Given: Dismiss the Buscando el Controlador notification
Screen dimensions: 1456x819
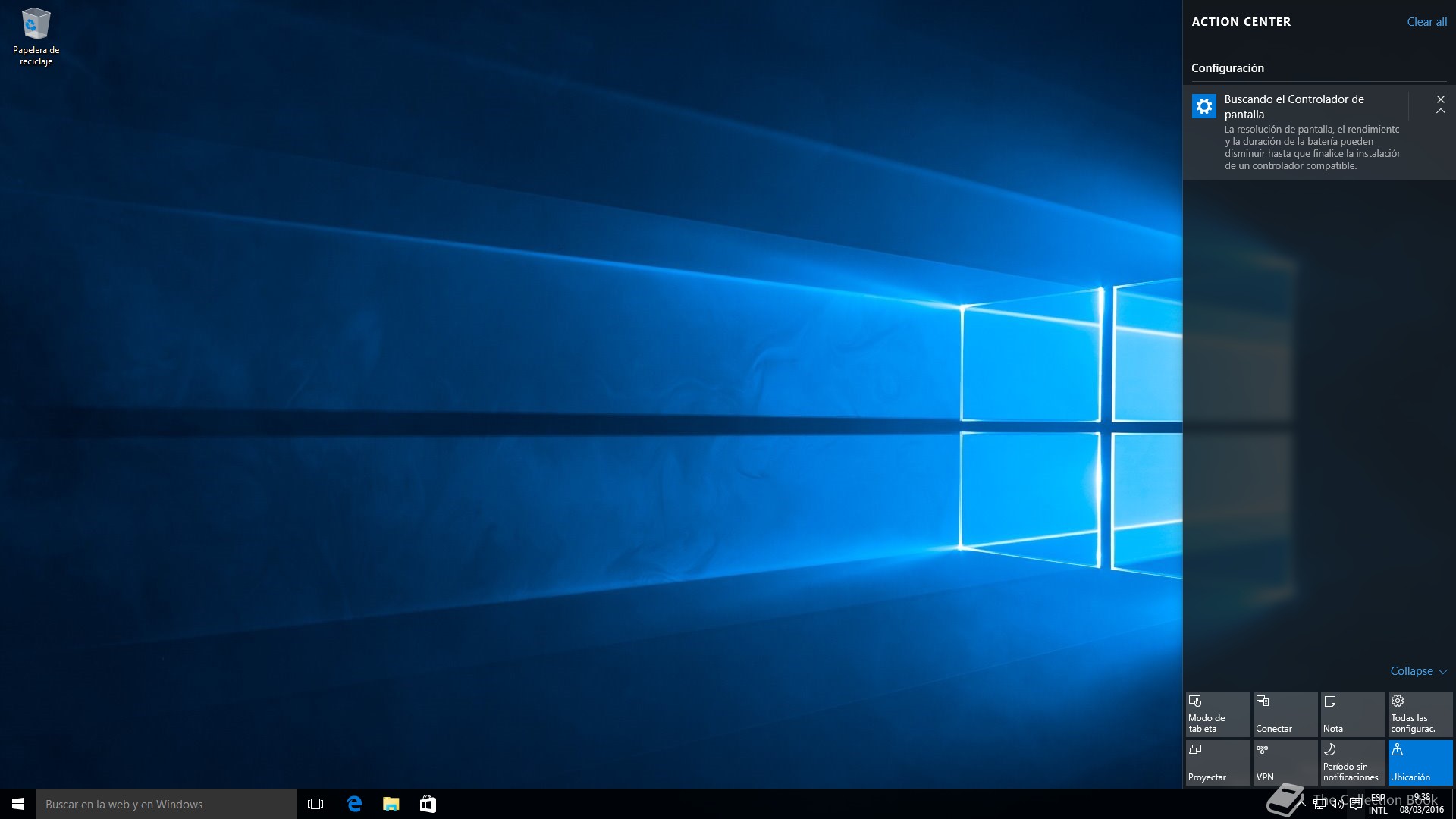Looking at the screenshot, I should (x=1440, y=99).
